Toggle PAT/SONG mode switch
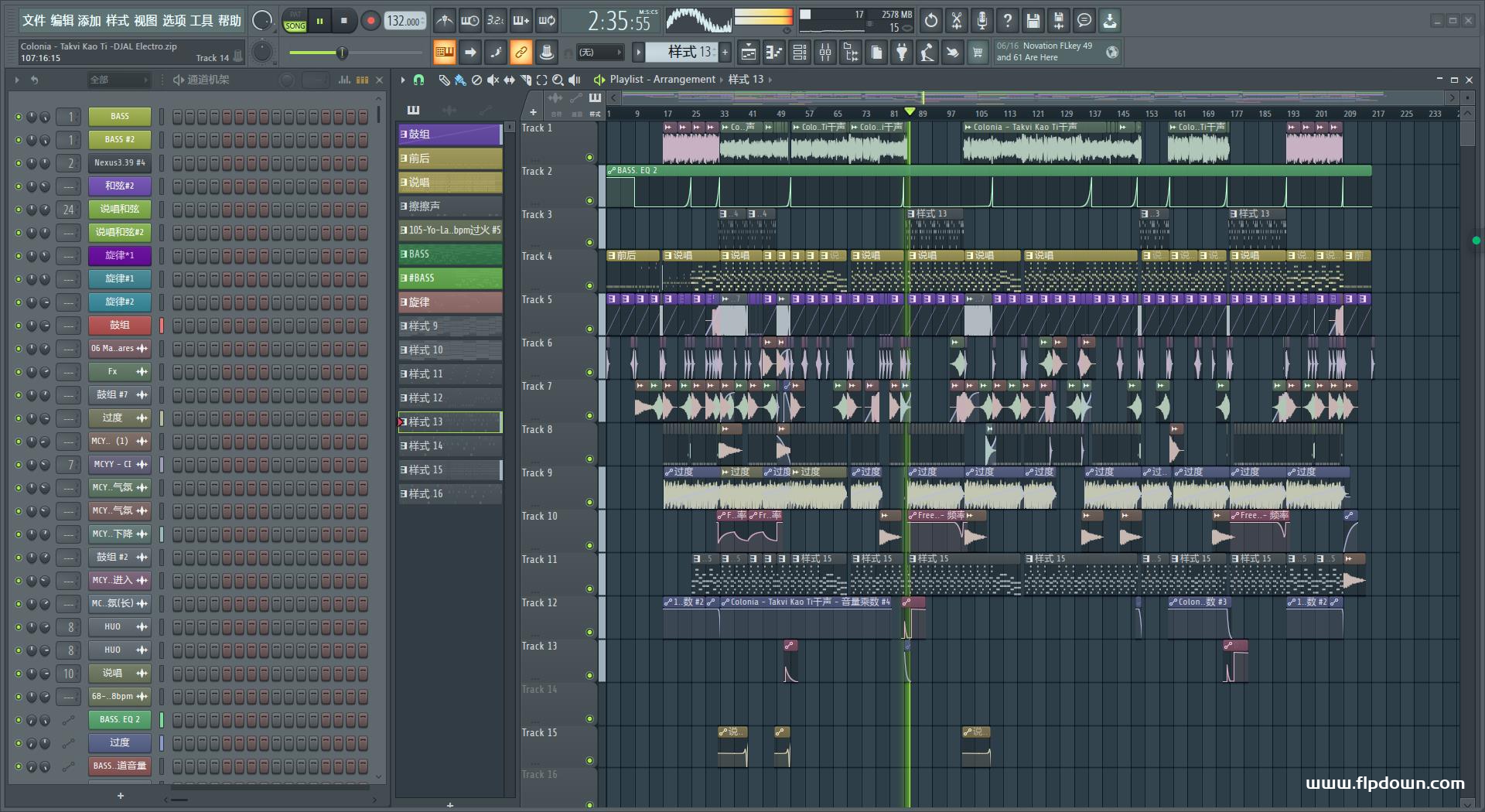 (x=295, y=21)
